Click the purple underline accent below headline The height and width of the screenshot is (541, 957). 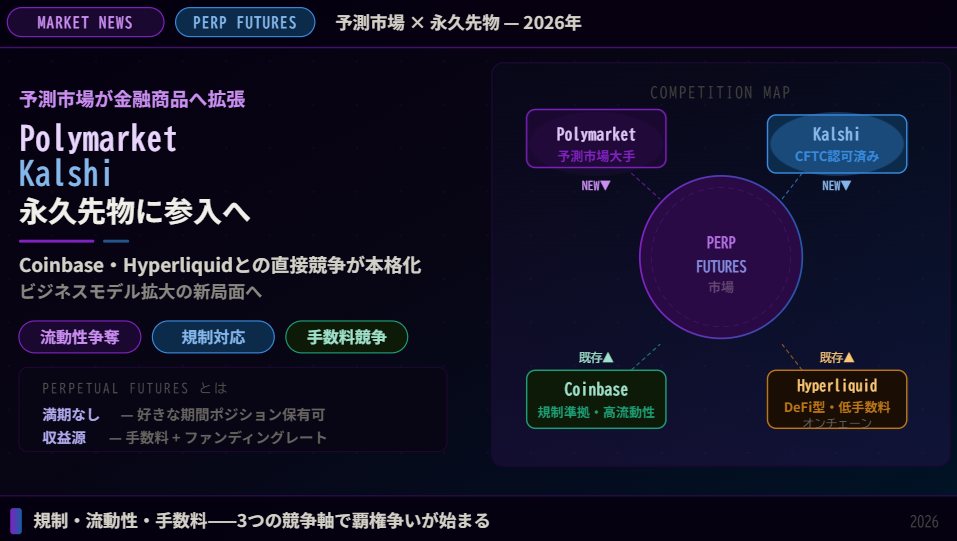coord(57,241)
